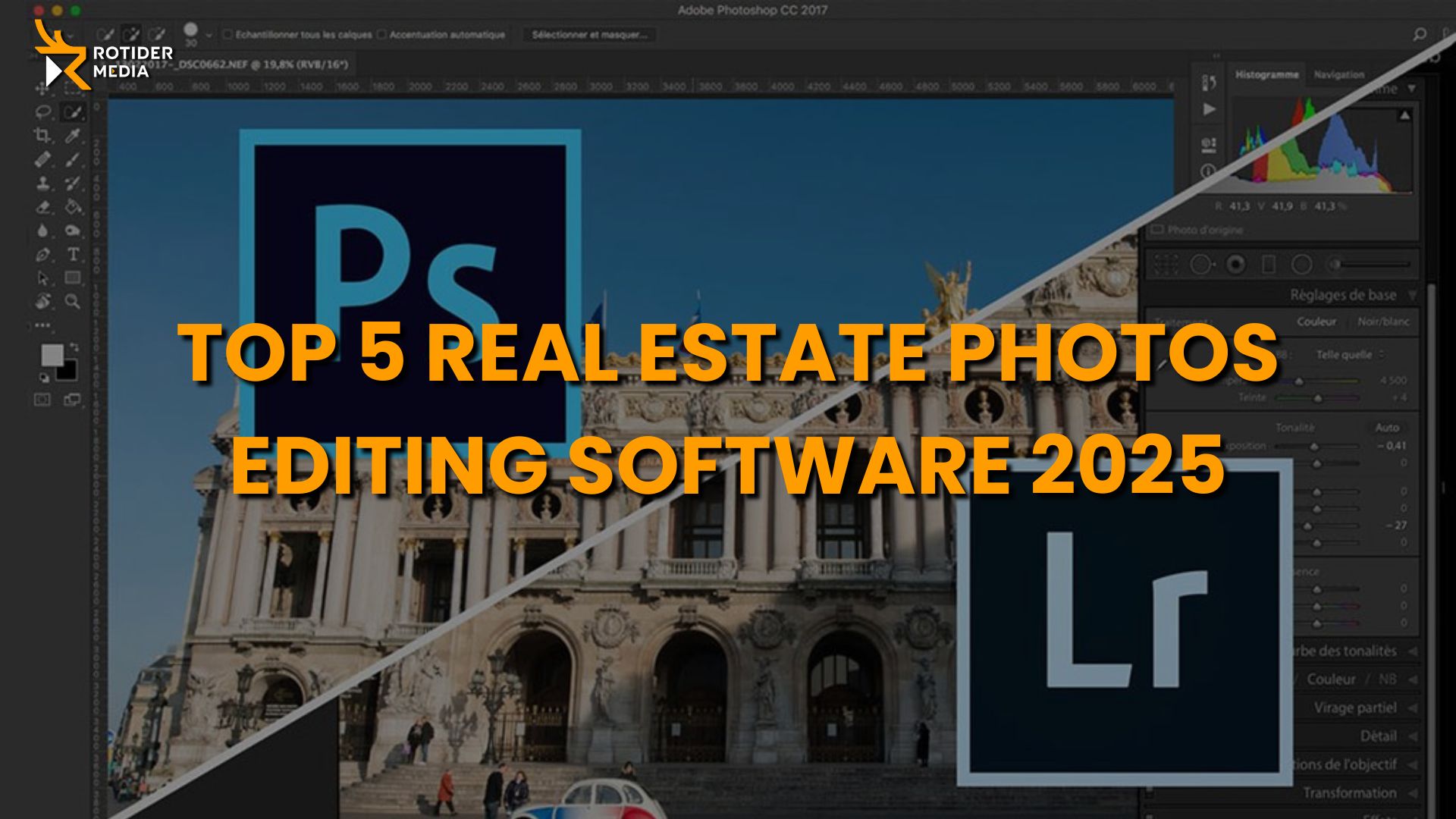This screenshot has width=1456, height=819.
Task: Select the Rectangle shape tool
Action: 73,278
